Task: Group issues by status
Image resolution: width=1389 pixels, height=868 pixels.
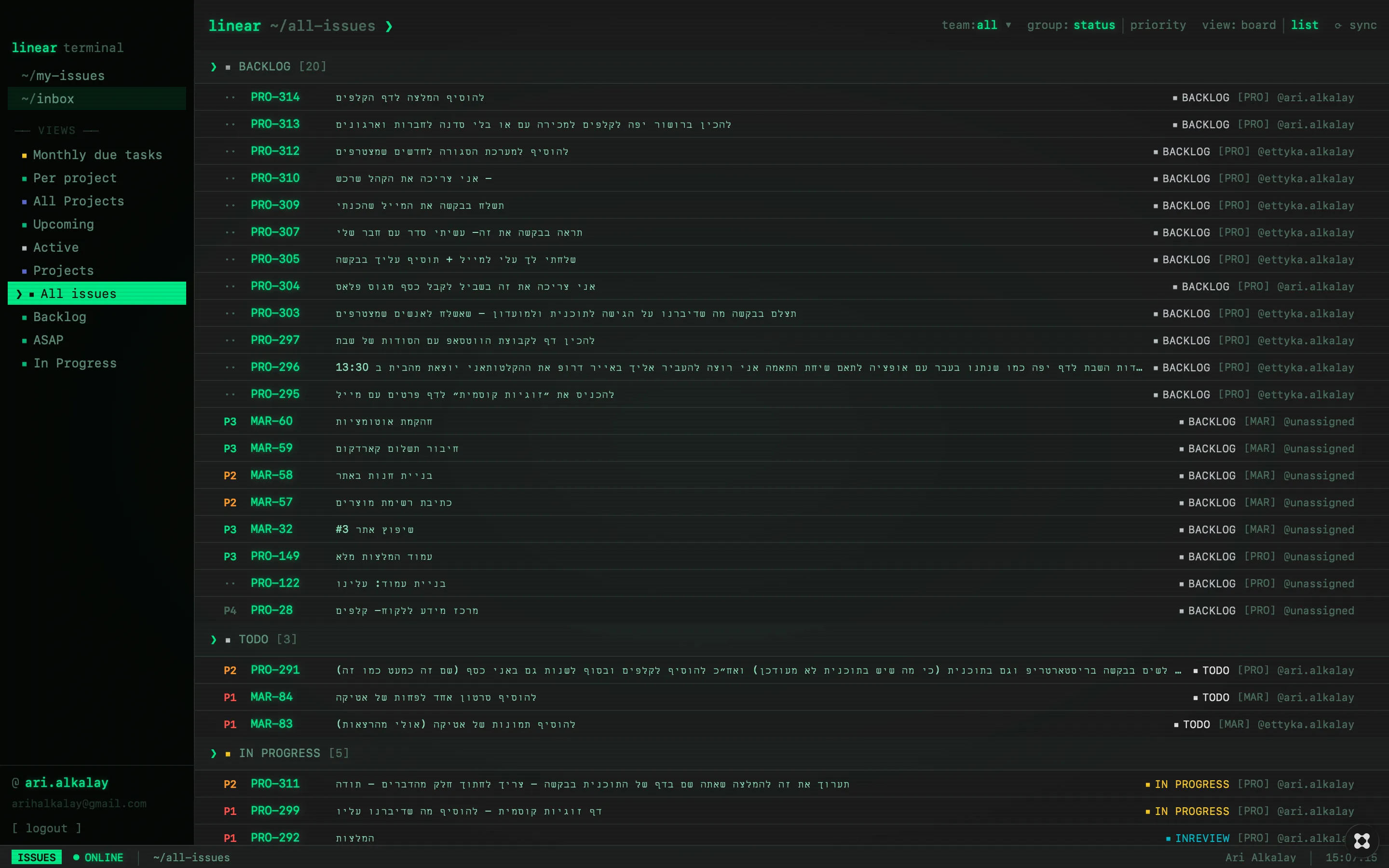Action: pos(1094,25)
